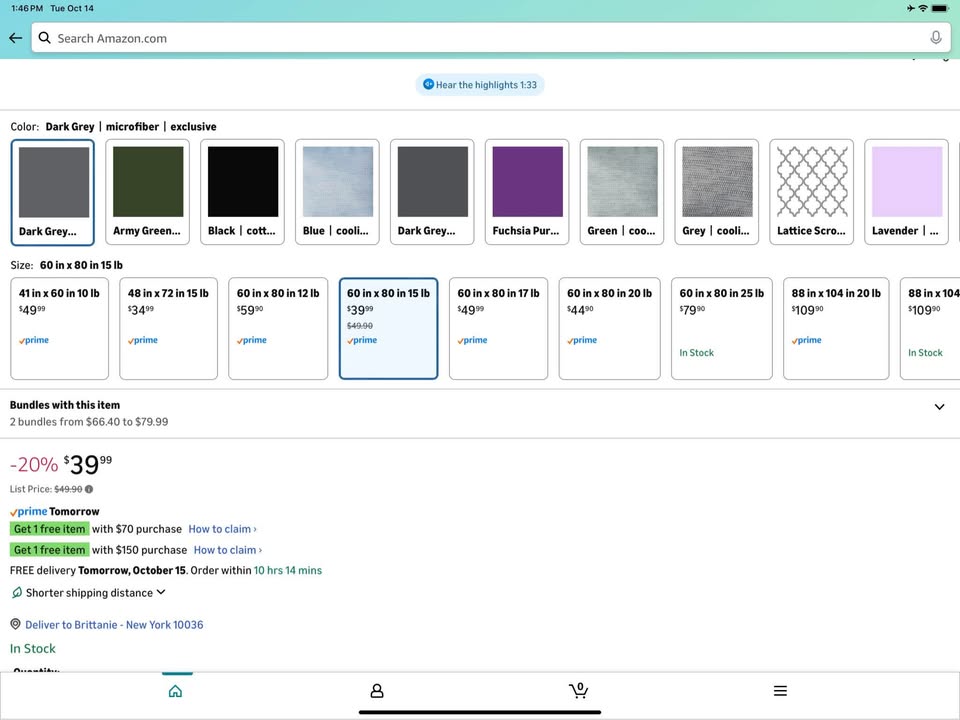Open the hamburger menu icon
This screenshot has height=720, width=960.
point(780,690)
